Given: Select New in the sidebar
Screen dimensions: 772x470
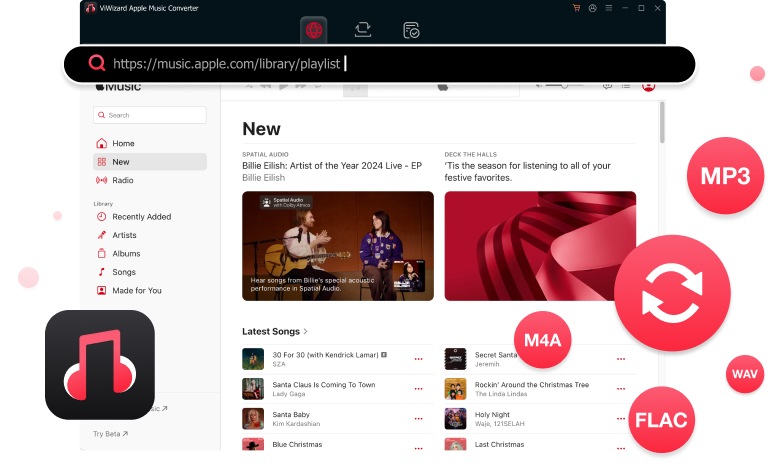Looking at the screenshot, I should click(x=150, y=162).
